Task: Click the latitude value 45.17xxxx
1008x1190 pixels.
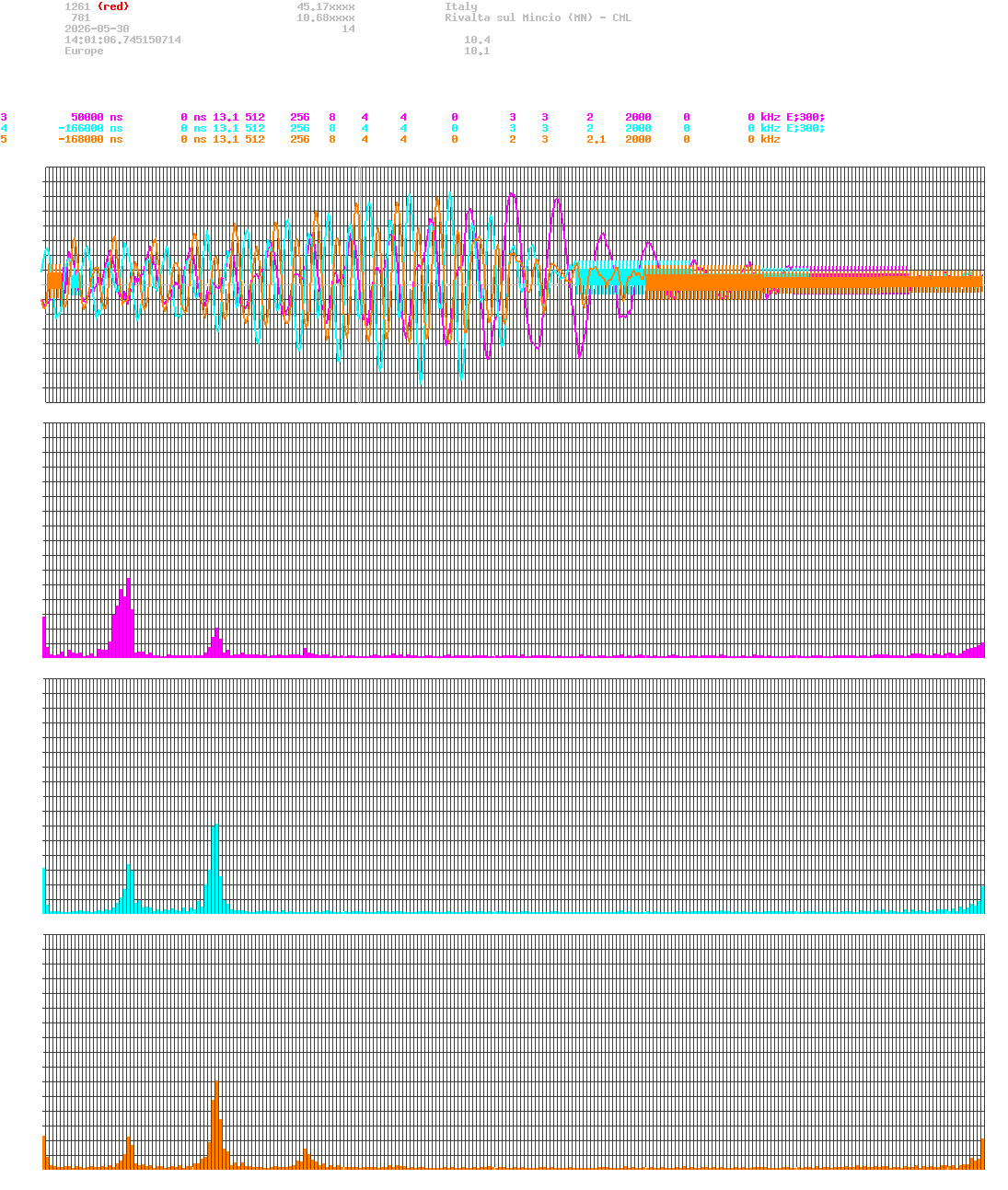Action: tap(326, 6)
